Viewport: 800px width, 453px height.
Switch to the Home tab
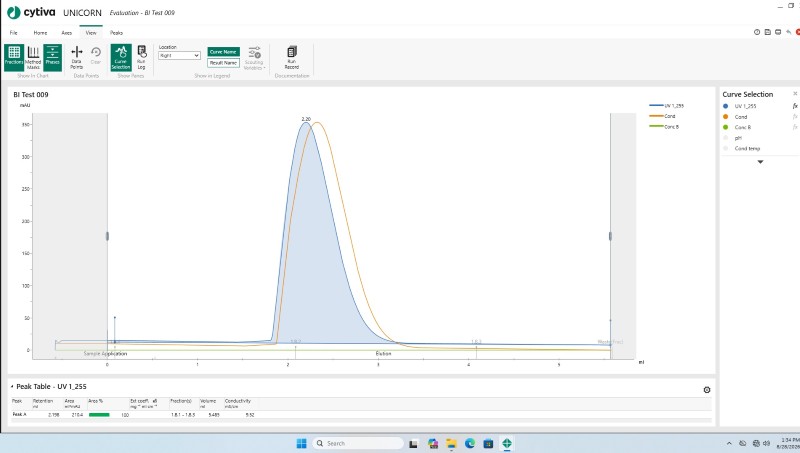tap(40, 33)
